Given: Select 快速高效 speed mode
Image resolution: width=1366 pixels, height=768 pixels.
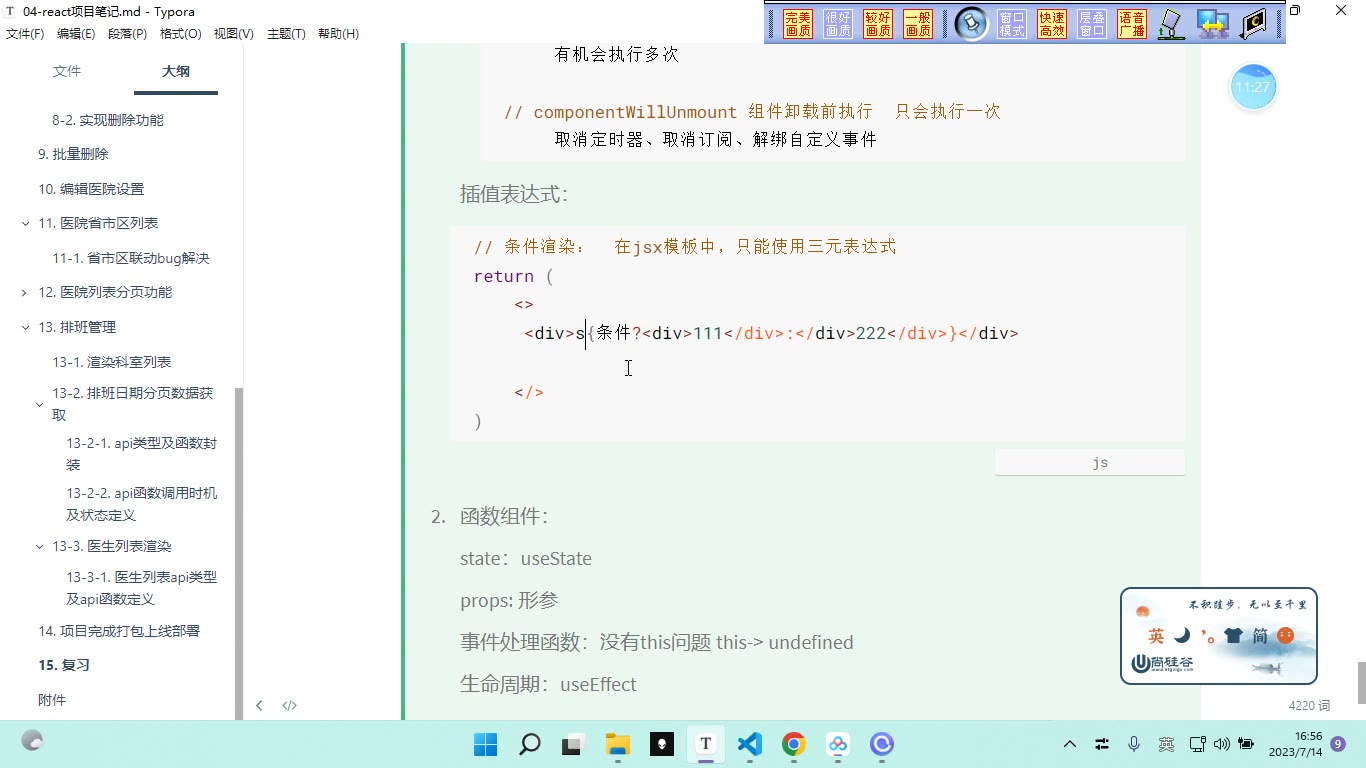Looking at the screenshot, I should pos(1052,24).
